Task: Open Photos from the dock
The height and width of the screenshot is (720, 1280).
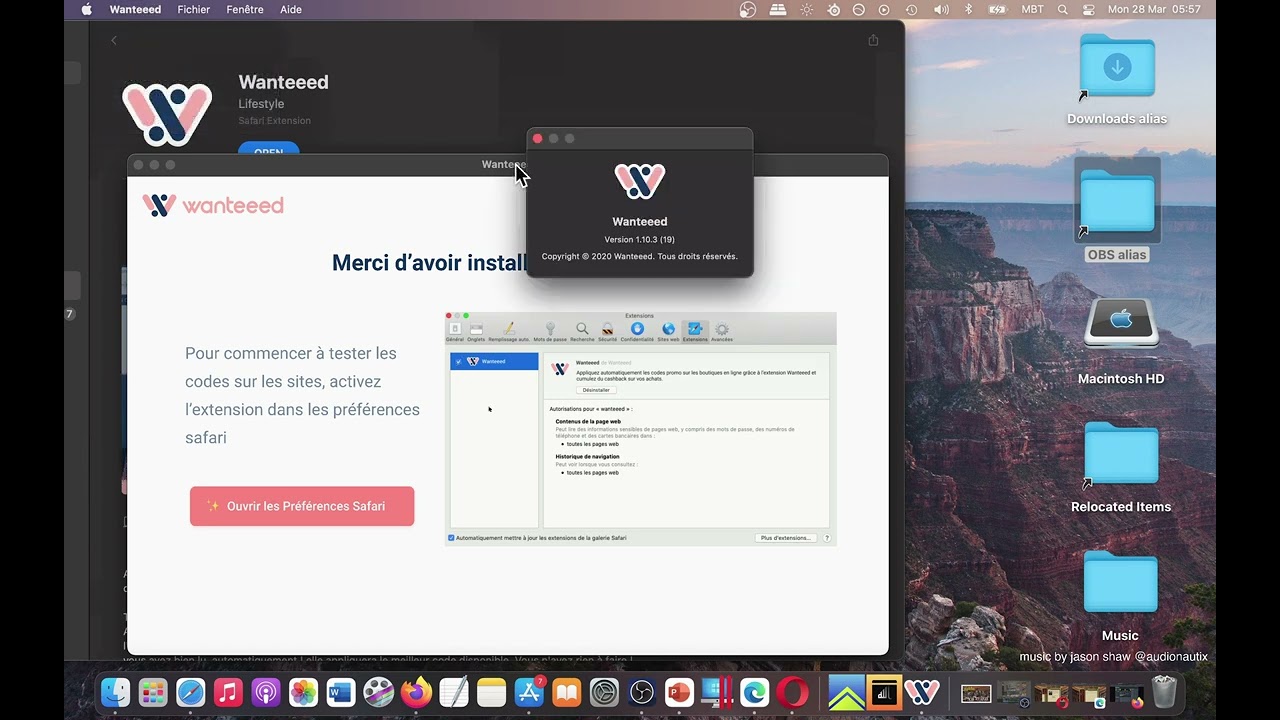Action: tap(303, 692)
